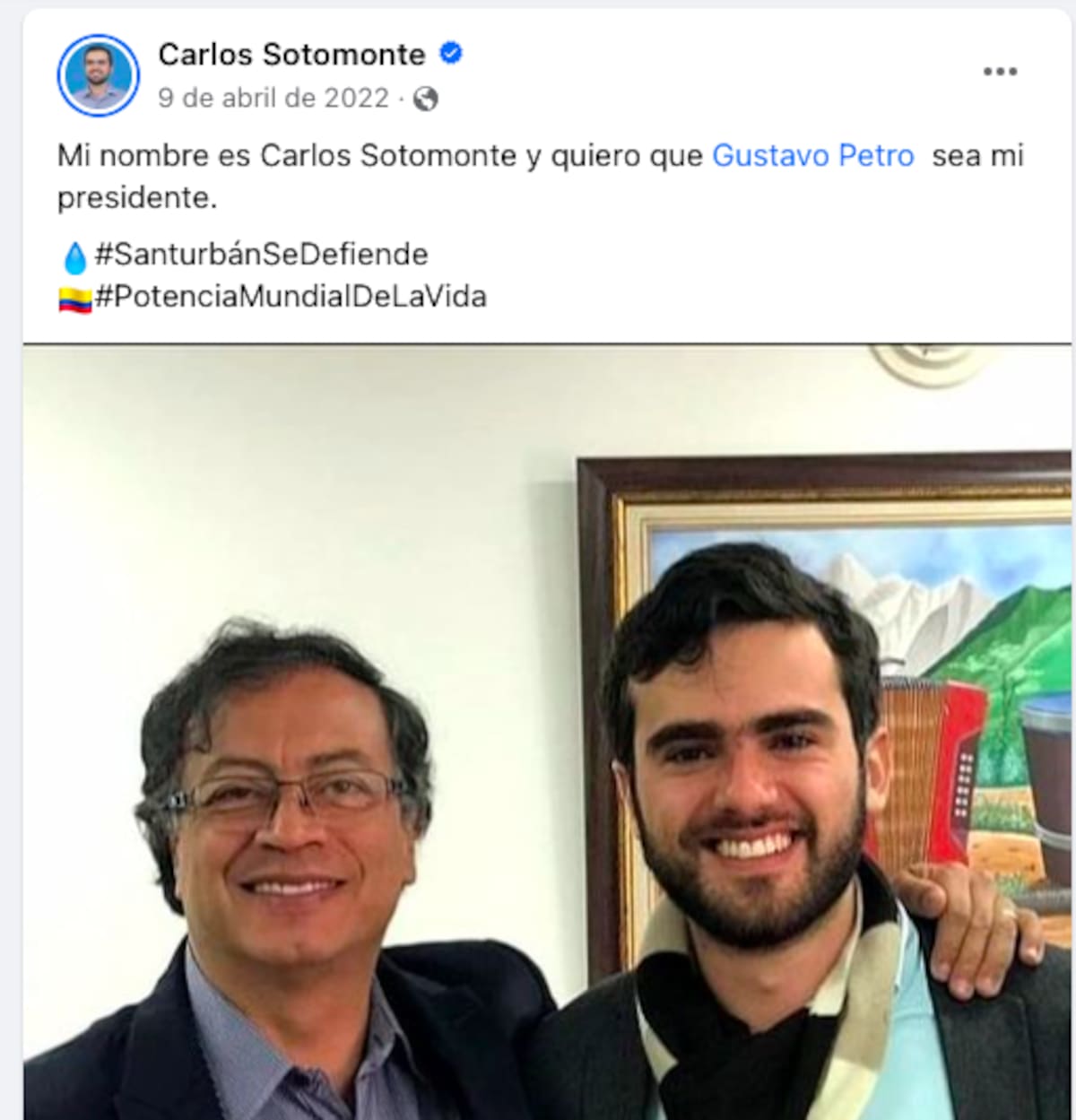Click the blue verified badge
This screenshot has width=1076, height=1120.
450,54
